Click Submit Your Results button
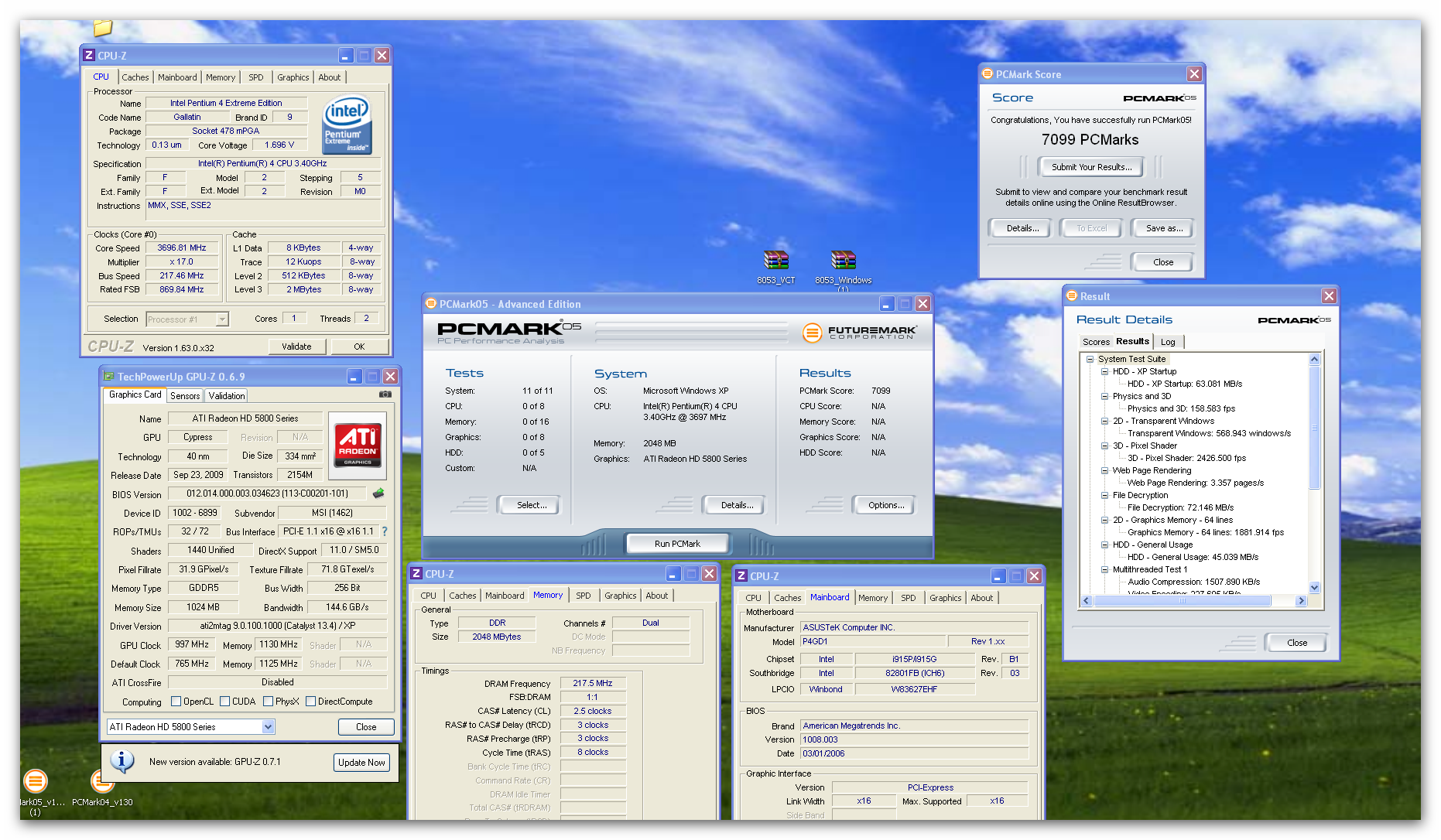1441x840 pixels. tap(1091, 167)
